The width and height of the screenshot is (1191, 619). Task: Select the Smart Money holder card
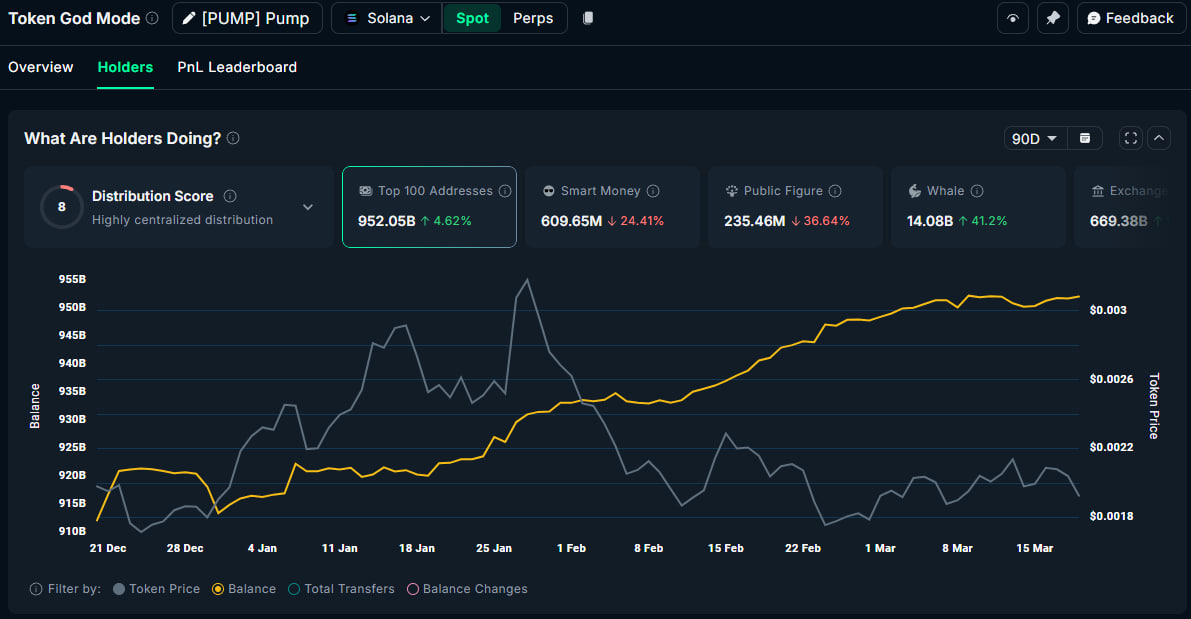(x=612, y=206)
